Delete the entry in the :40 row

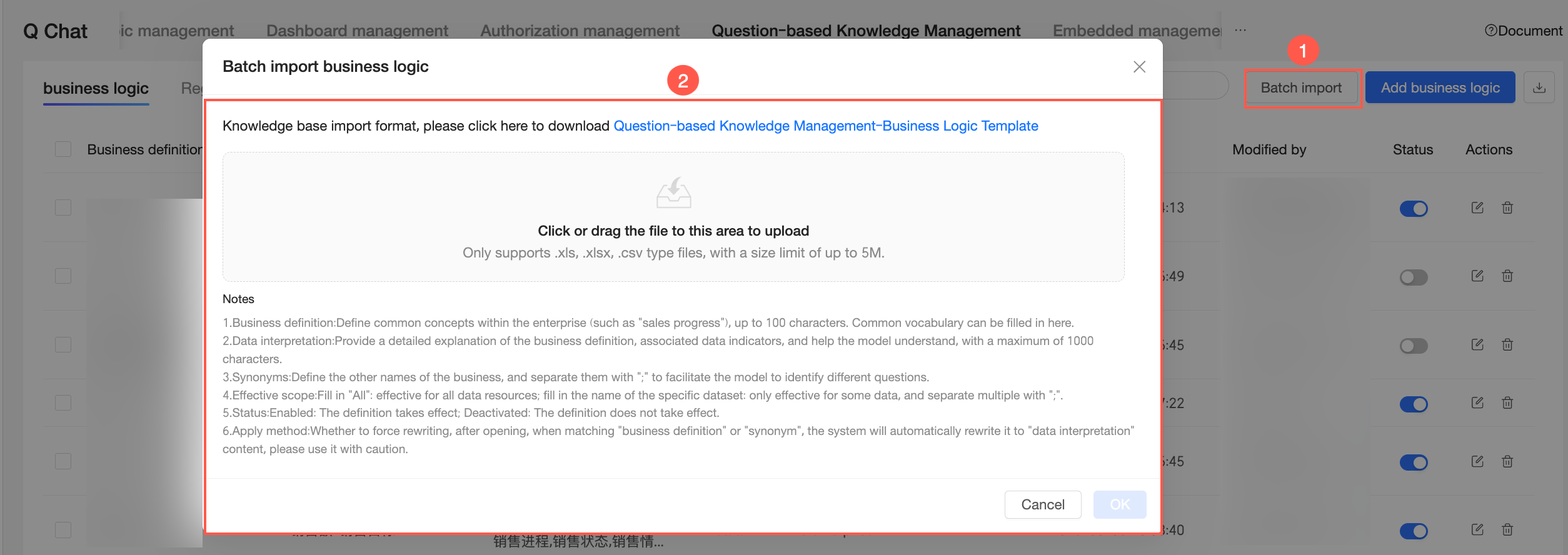click(x=1507, y=529)
